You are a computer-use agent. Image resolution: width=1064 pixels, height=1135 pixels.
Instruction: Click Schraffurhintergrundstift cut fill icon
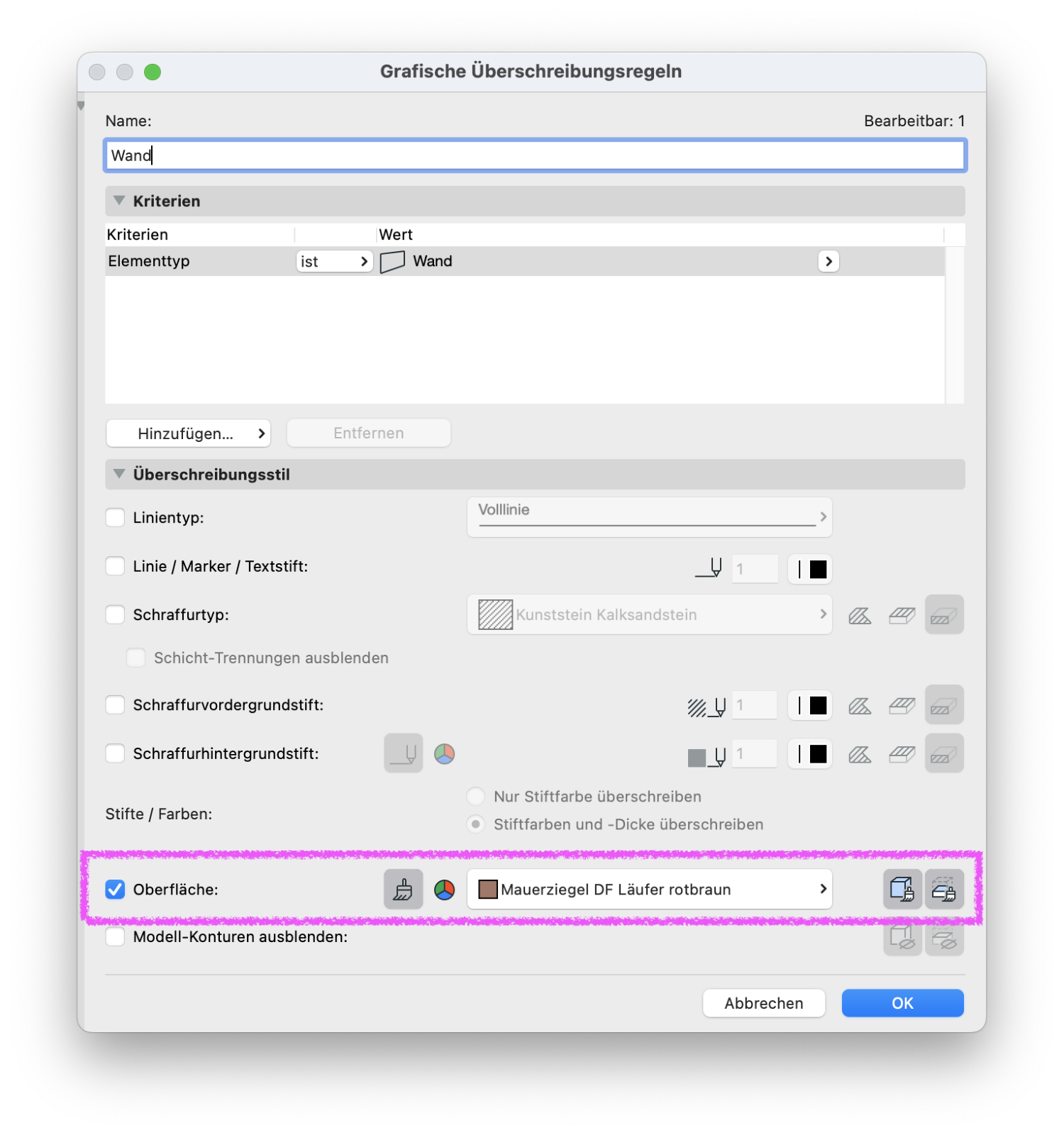coord(860,755)
